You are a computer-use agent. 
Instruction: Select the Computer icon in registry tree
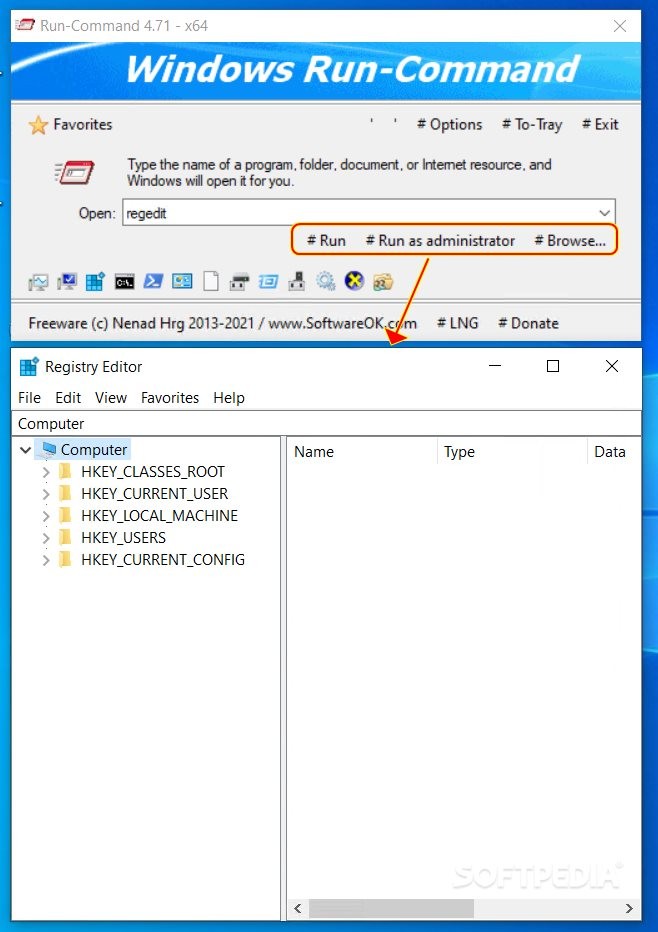[49, 449]
